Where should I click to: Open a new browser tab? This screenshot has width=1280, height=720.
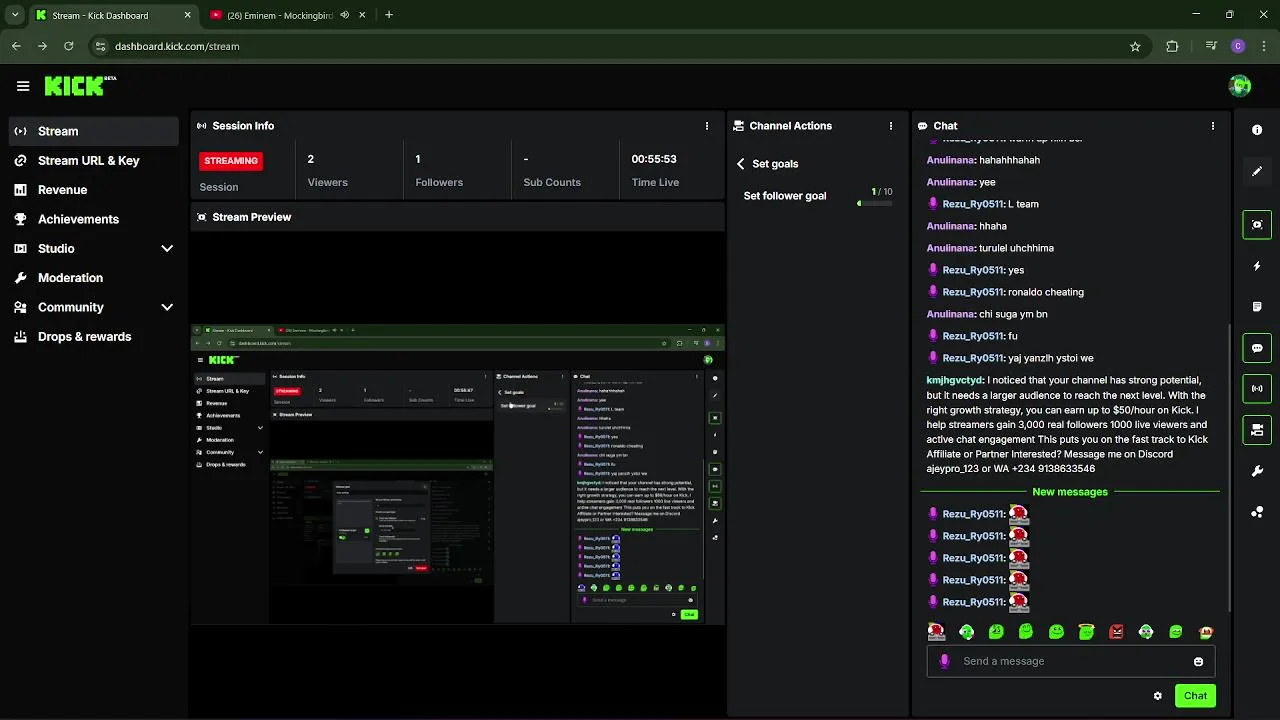coord(389,15)
